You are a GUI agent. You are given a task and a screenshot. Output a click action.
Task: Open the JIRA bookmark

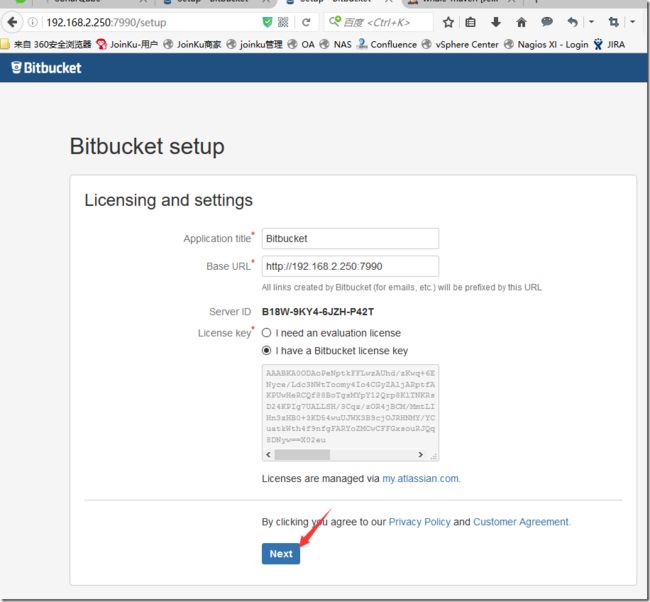(x=609, y=44)
